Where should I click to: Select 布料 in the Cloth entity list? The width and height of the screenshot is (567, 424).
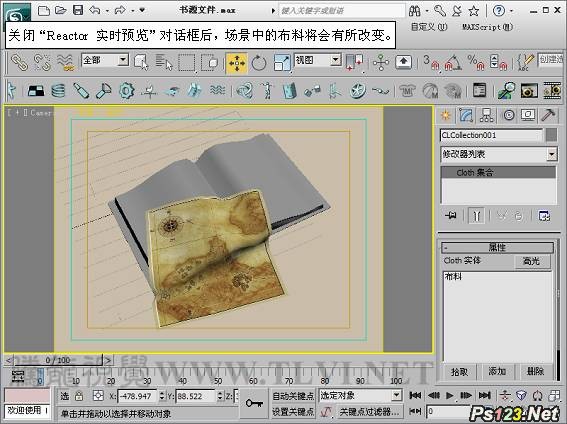pyautogui.click(x=453, y=277)
